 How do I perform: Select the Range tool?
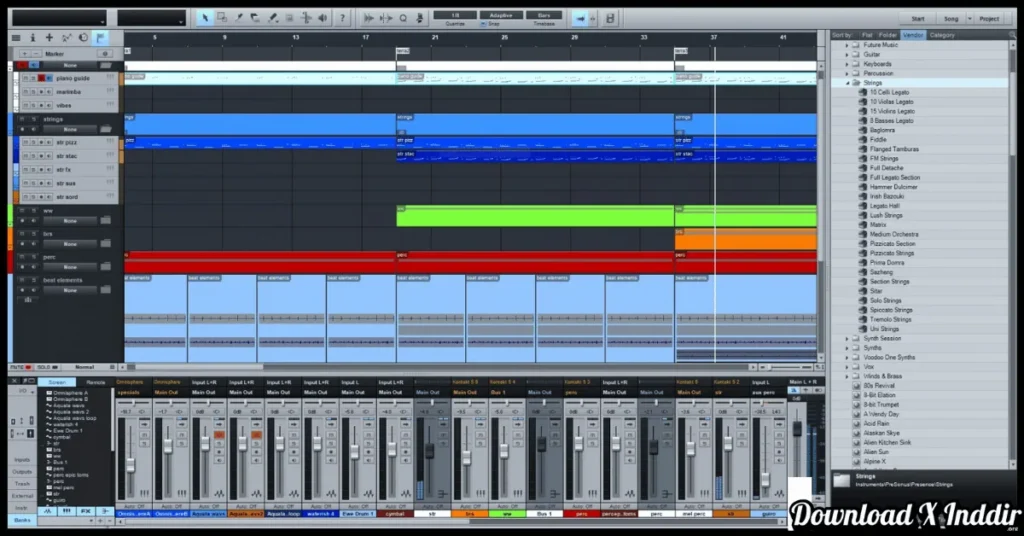222,18
